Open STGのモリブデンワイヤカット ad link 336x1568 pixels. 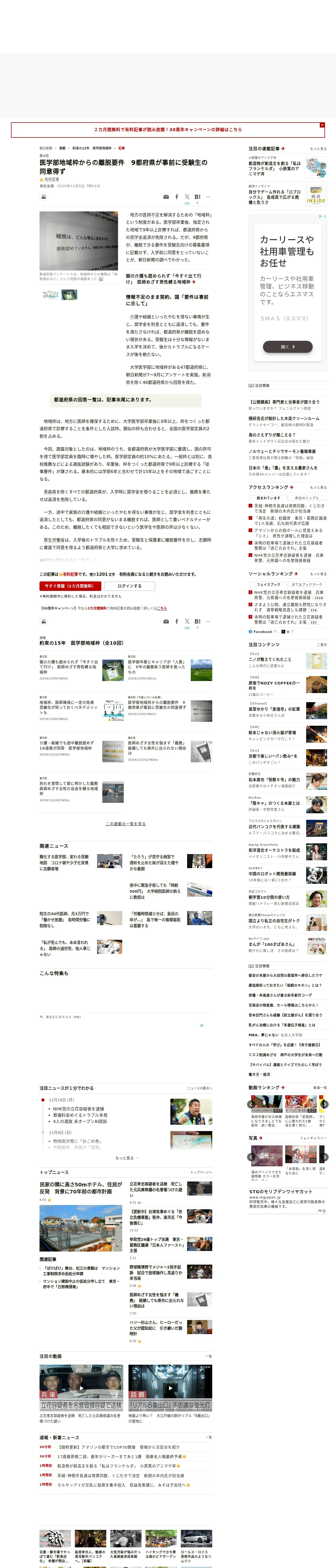click(281, 1192)
